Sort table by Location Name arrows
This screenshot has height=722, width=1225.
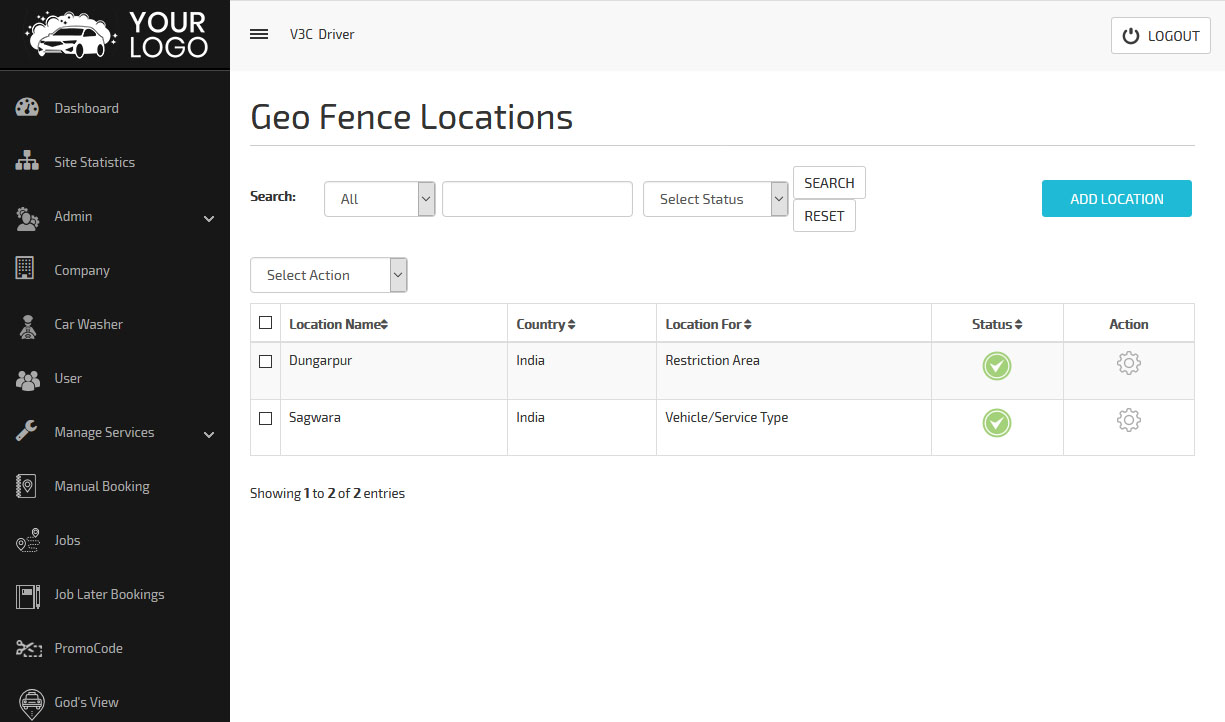(384, 325)
